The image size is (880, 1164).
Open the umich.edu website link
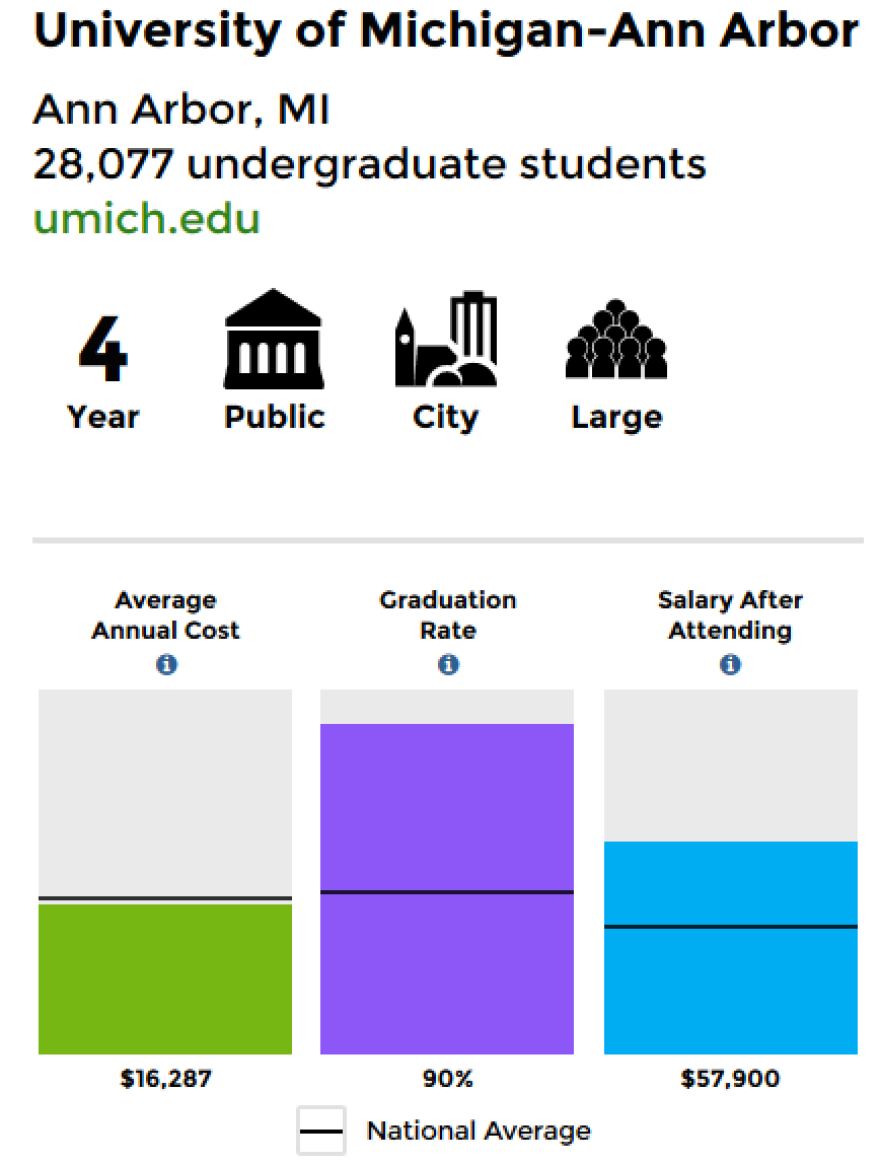[146, 218]
